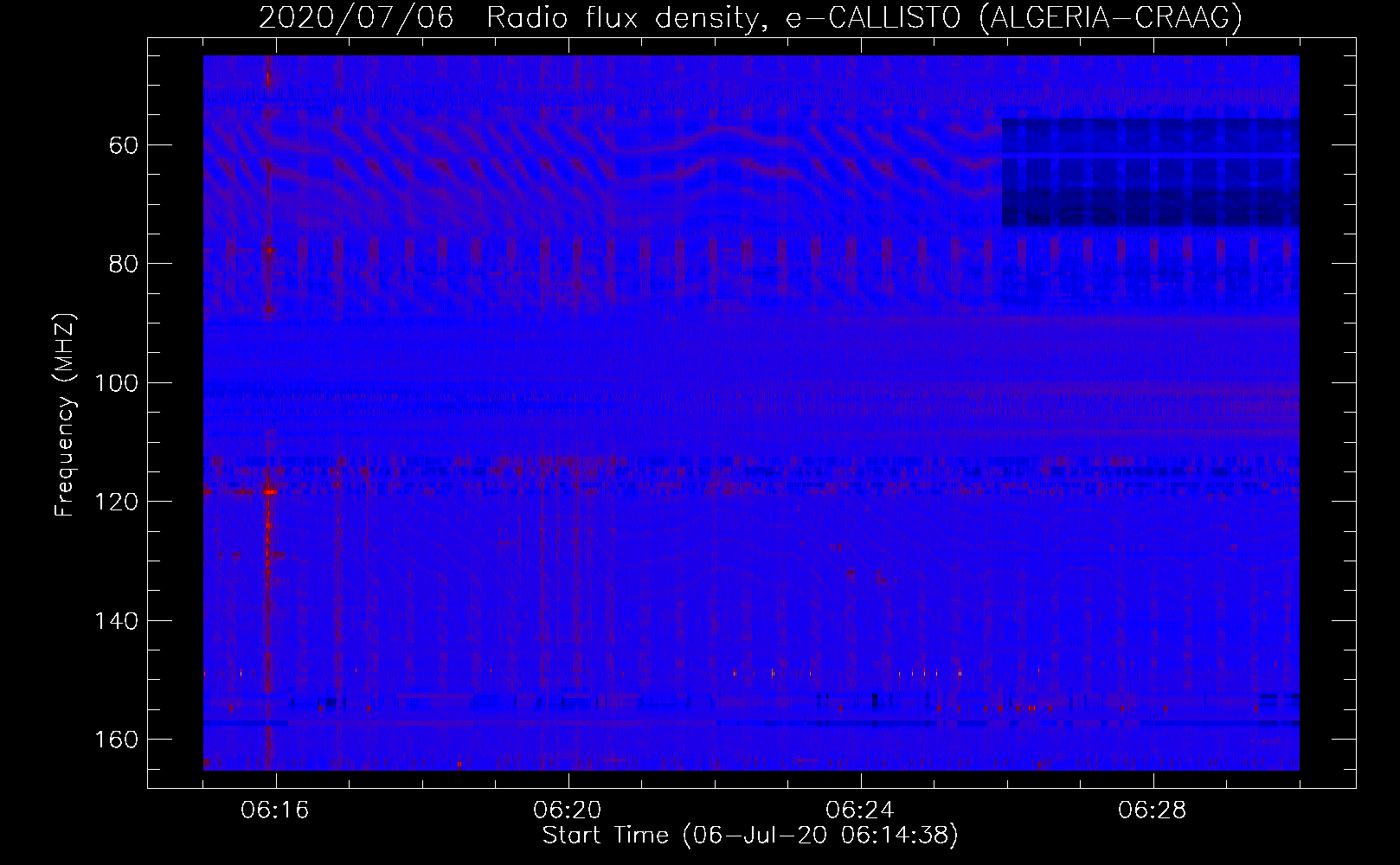
Task: Click the 80 frequency tick label
Action: pos(124,263)
